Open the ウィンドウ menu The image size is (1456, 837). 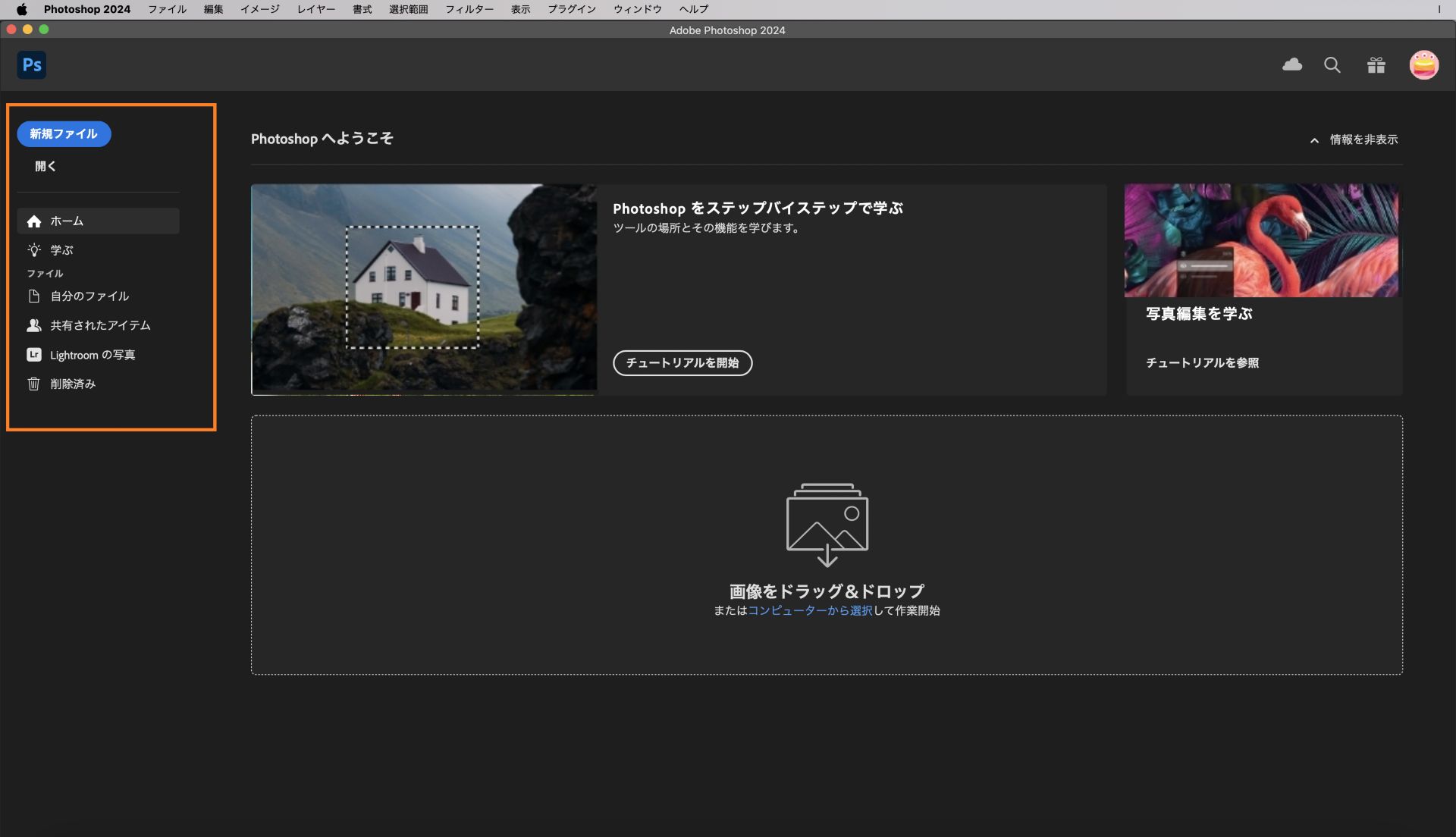point(636,9)
